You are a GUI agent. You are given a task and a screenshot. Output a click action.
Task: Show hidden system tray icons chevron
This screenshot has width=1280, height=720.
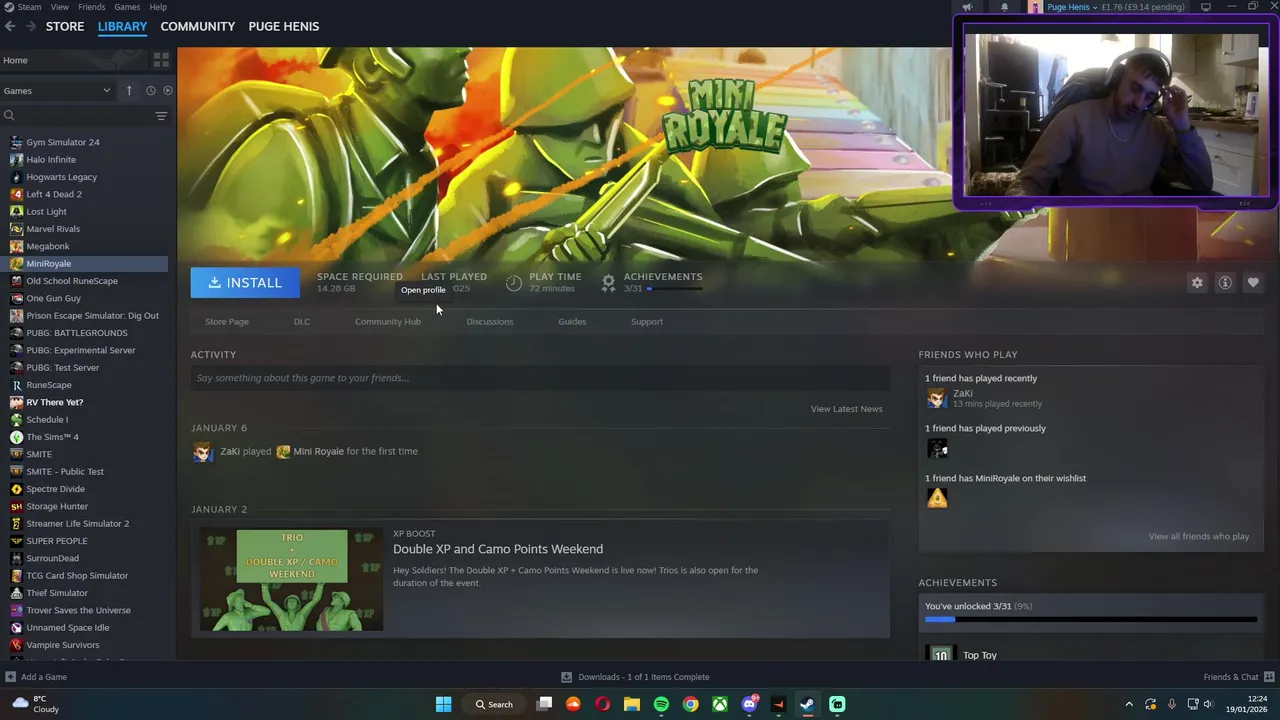pos(1129,704)
